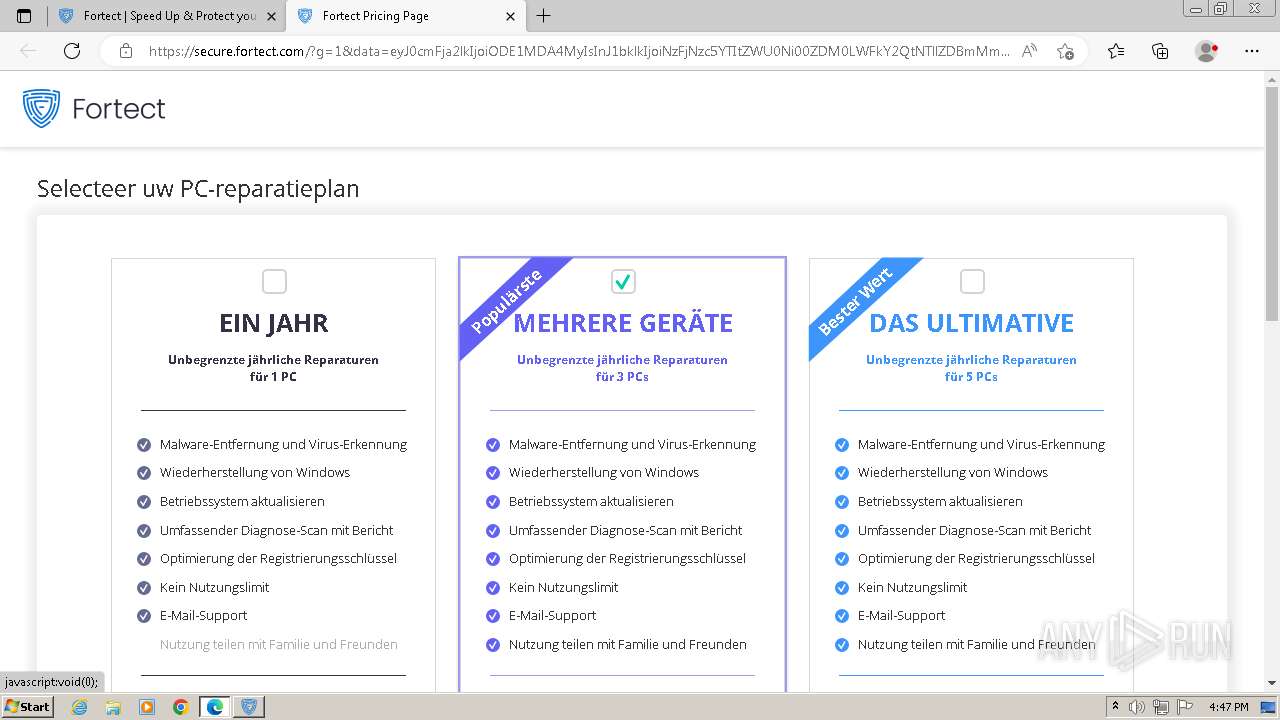
Task: Open the Windows Start button
Action: pyautogui.click(x=28, y=706)
